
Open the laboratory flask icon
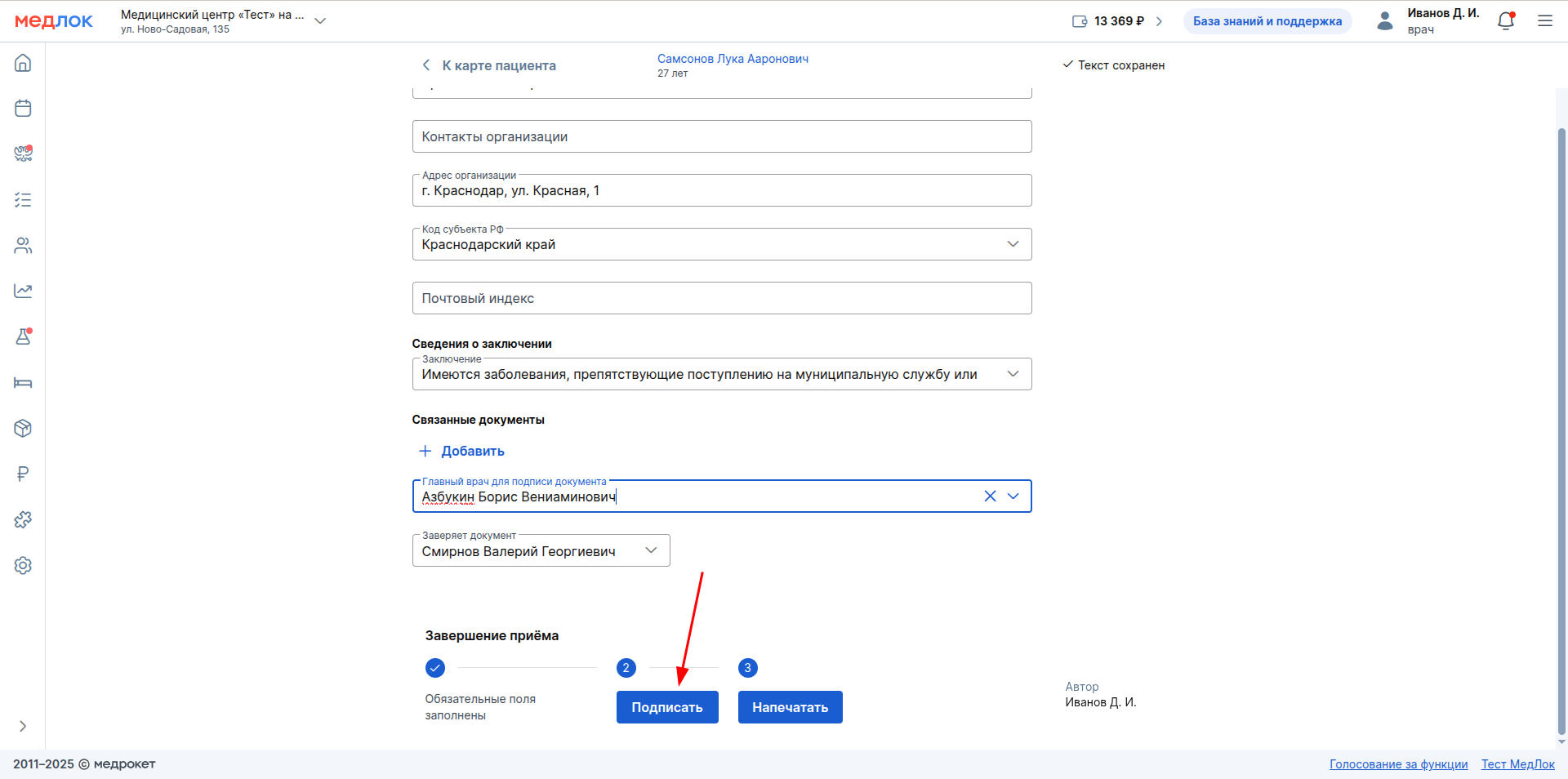(x=23, y=336)
